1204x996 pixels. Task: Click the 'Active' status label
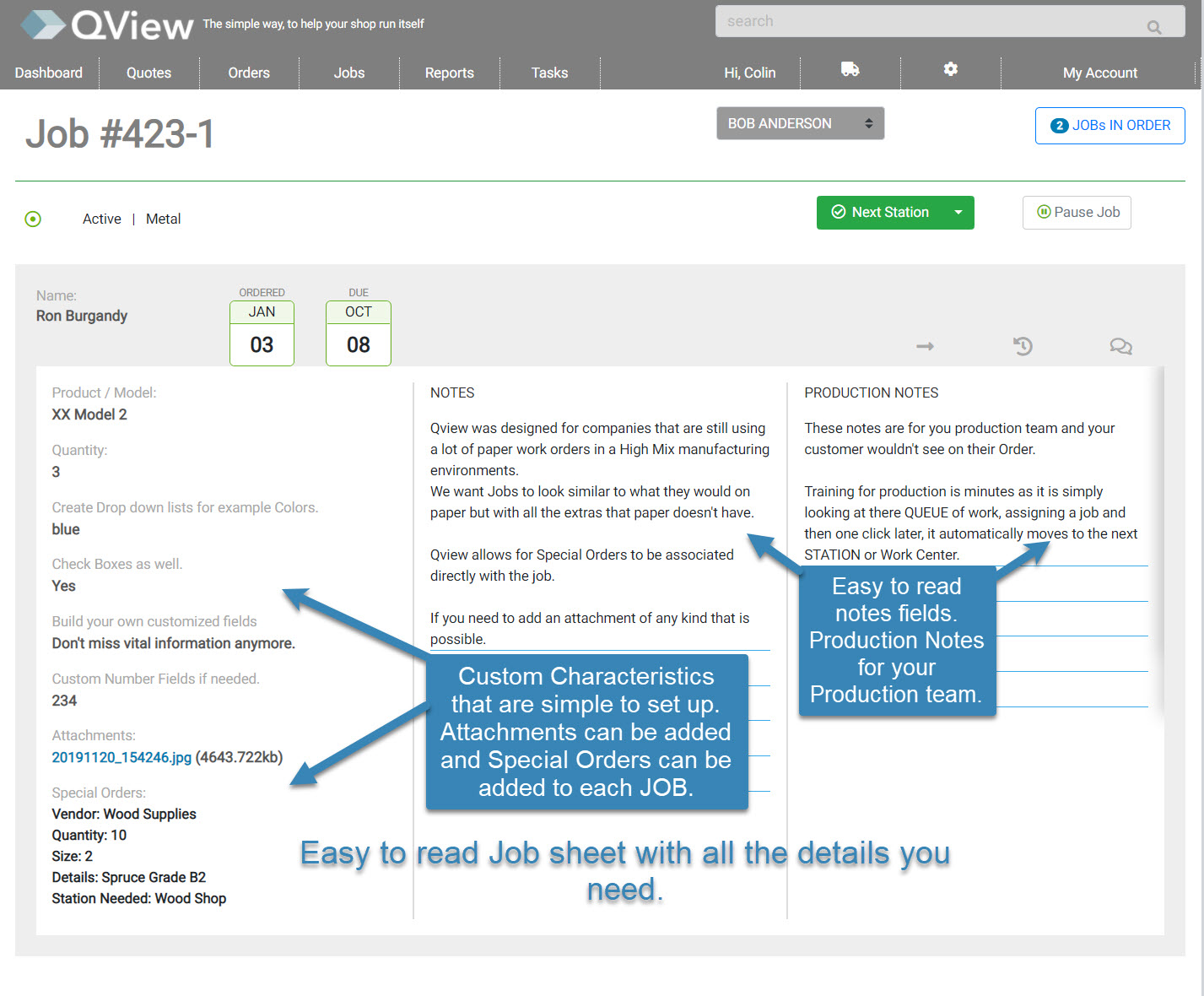(102, 219)
